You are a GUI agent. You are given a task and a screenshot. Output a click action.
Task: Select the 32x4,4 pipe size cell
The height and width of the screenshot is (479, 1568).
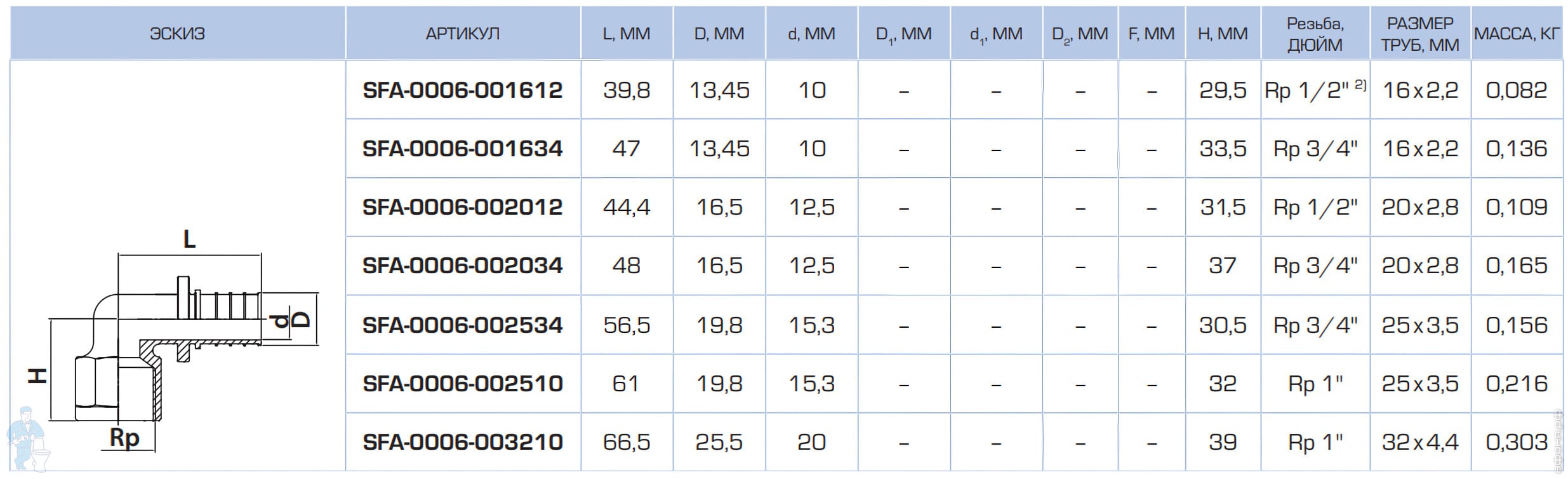click(x=1419, y=442)
